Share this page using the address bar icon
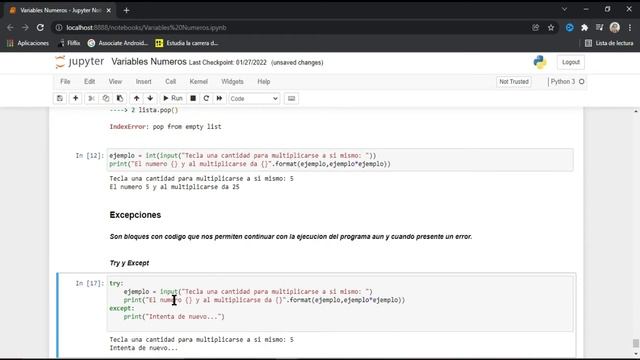 click(536, 28)
